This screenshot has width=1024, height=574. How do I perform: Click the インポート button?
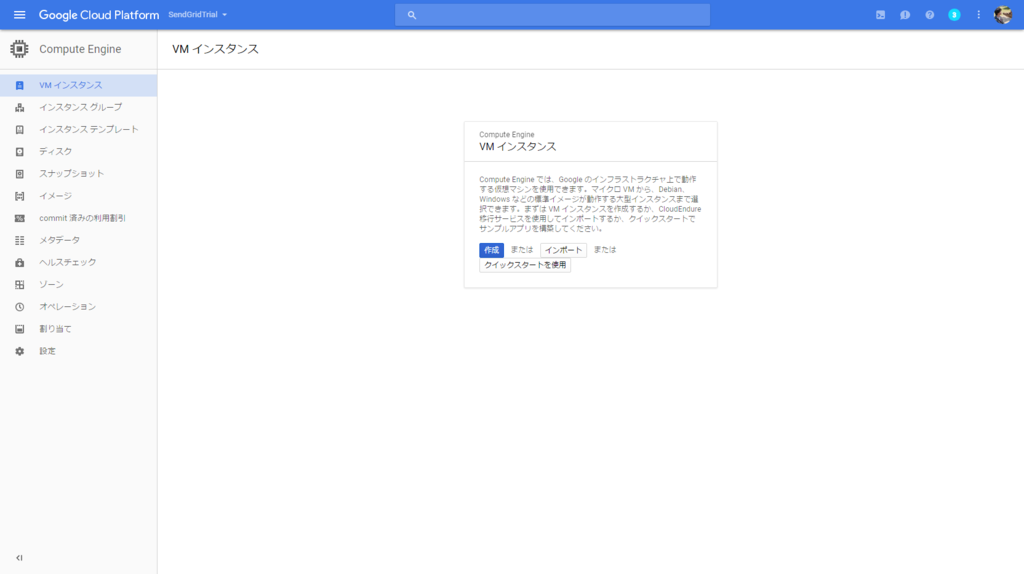pos(563,250)
